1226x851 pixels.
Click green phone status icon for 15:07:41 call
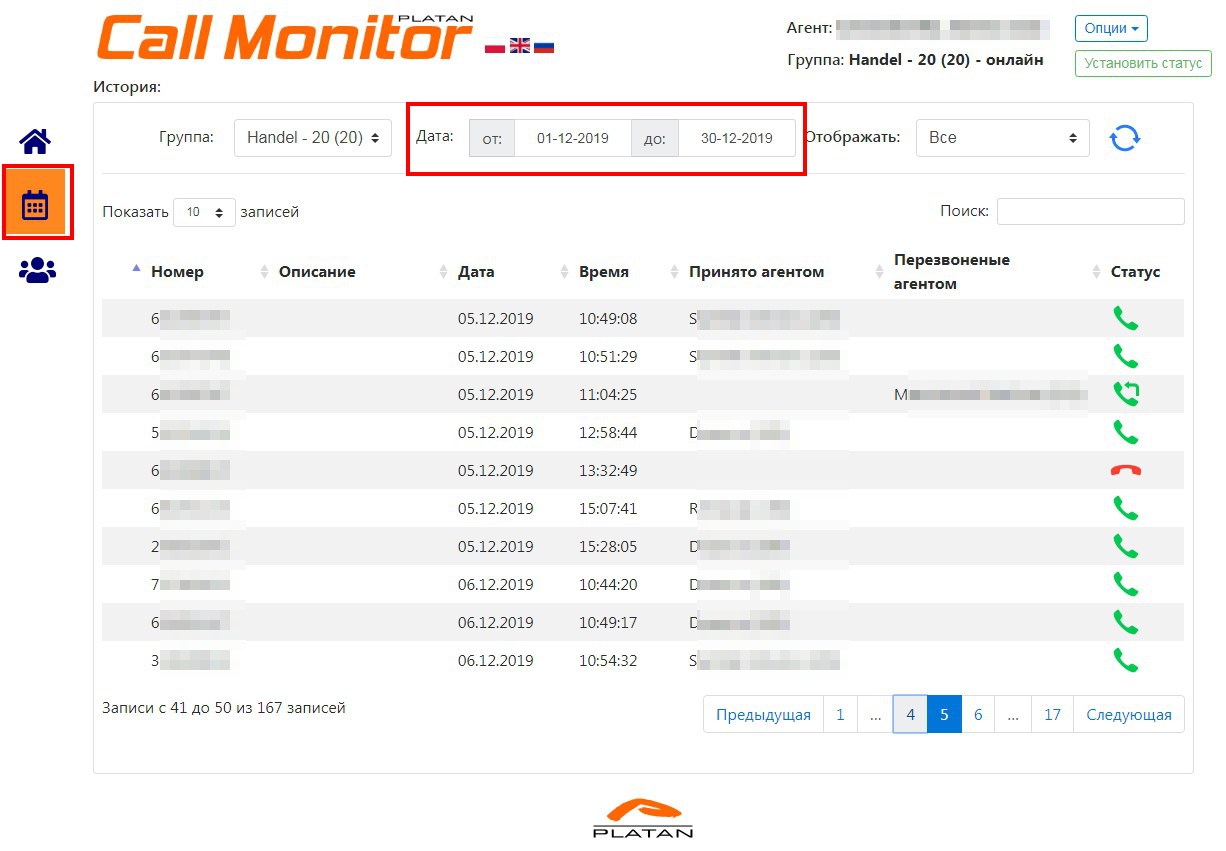click(x=1126, y=509)
